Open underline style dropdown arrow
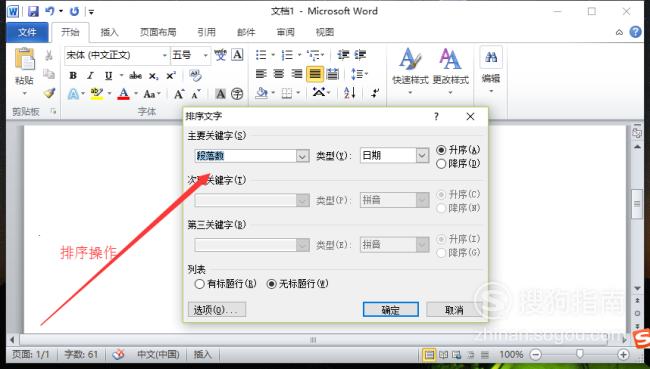Image resolution: width=650 pixels, height=369 pixels. tap(121, 75)
